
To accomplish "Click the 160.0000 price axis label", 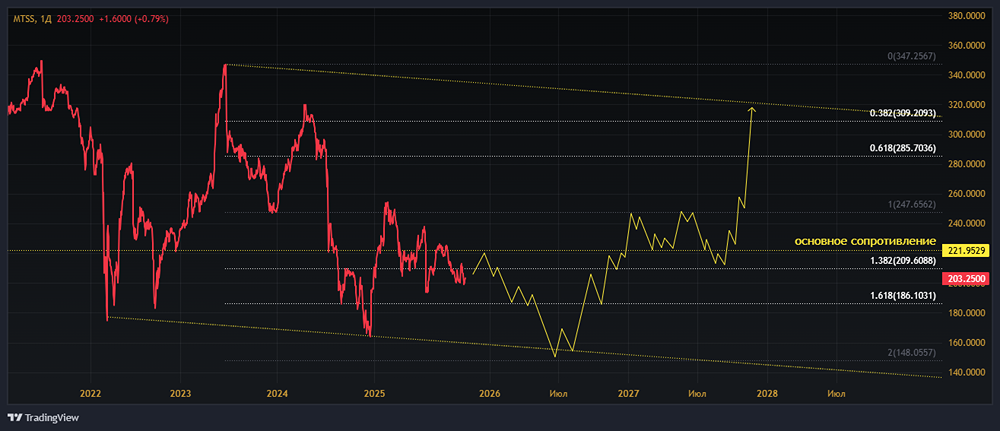I will click(966, 343).
